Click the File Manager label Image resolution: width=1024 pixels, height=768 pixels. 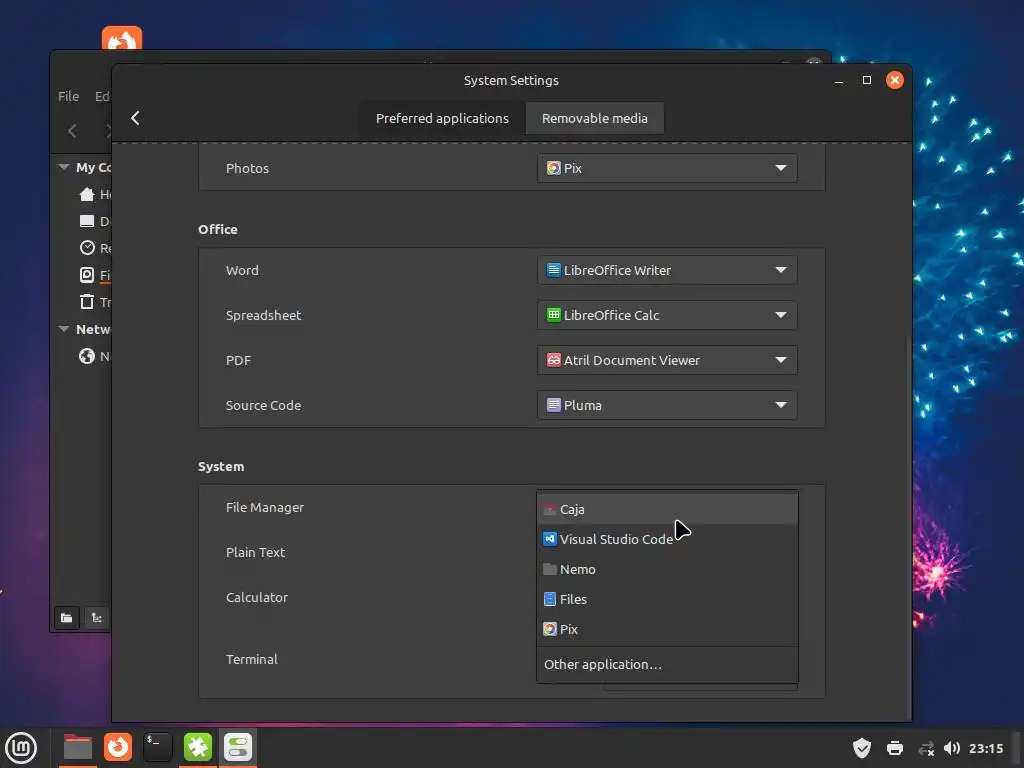(x=264, y=507)
